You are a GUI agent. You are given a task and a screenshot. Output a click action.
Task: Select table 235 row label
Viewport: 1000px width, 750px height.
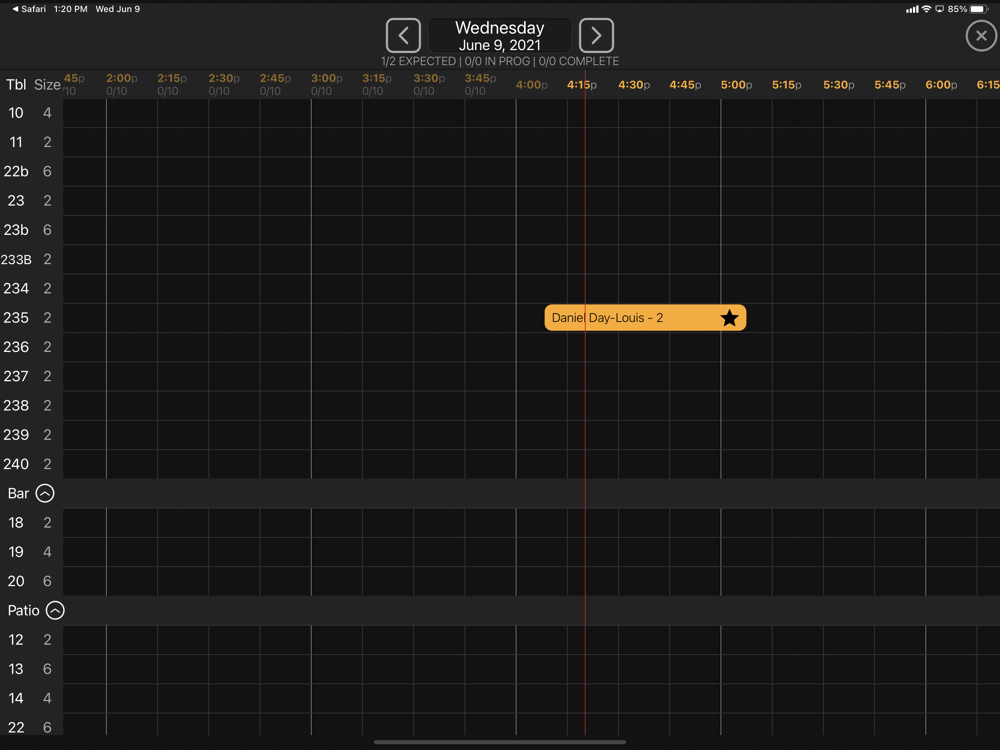pyautogui.click(x=16, y=318)
